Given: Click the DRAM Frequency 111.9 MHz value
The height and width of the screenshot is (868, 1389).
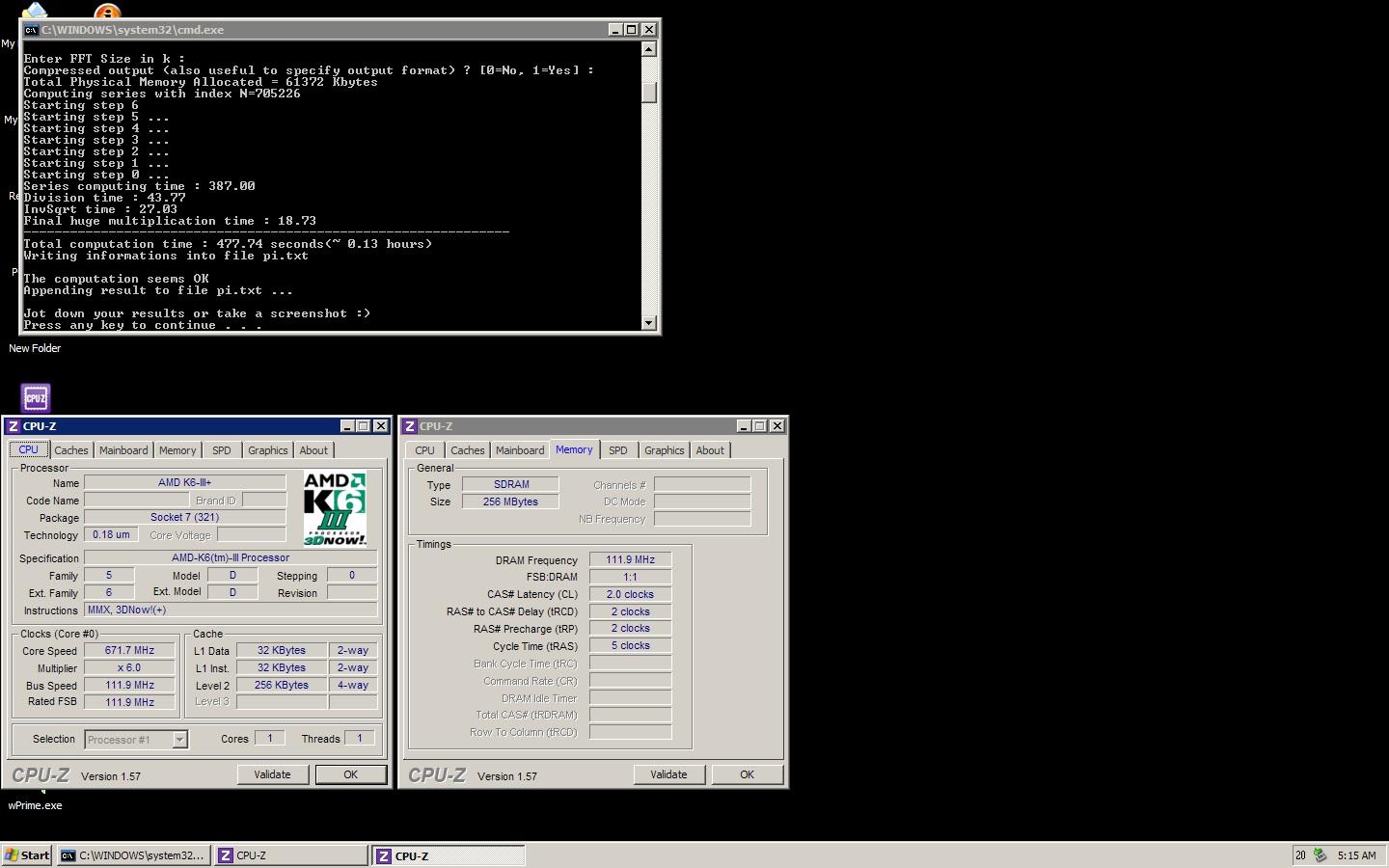Looking at the screenshot, I should pyautogui.click(x=631, y=559).
